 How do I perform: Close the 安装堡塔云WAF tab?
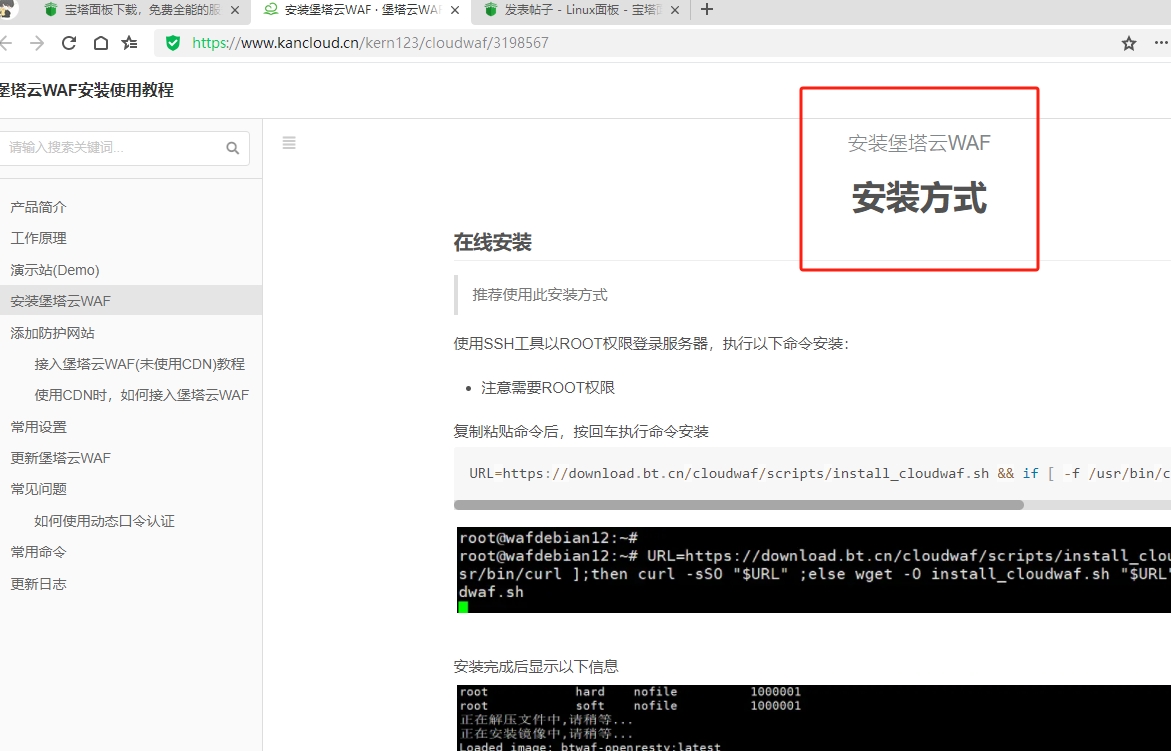[455, 10]
